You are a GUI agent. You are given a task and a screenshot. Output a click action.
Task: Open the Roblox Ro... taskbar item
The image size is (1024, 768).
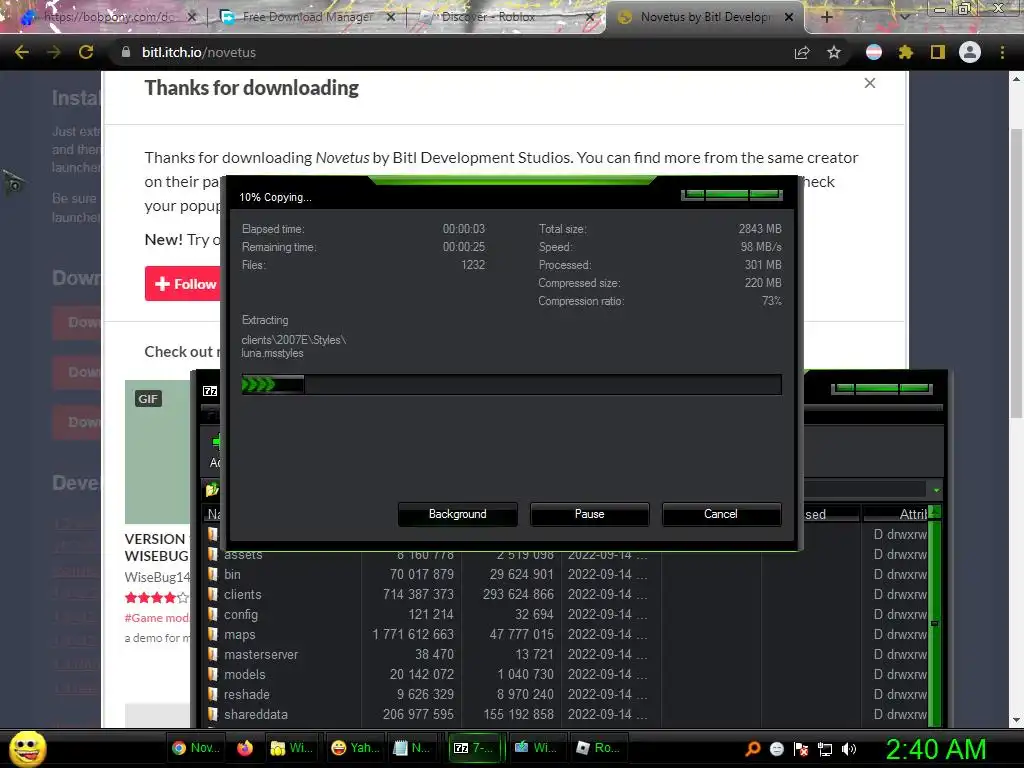[598, 748]
